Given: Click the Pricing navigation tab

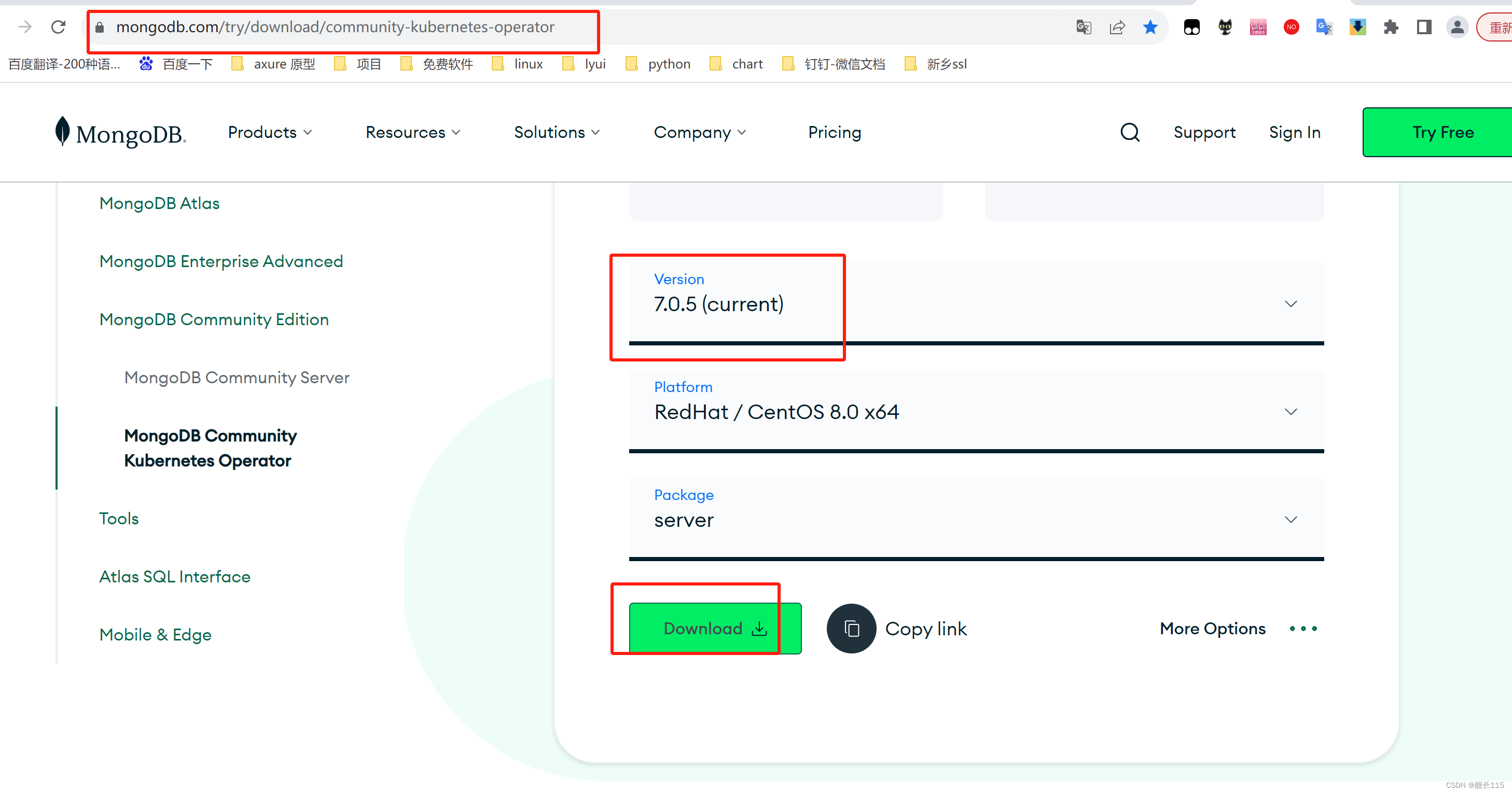Looking at the screenshot, I should (x=835, y=132).
